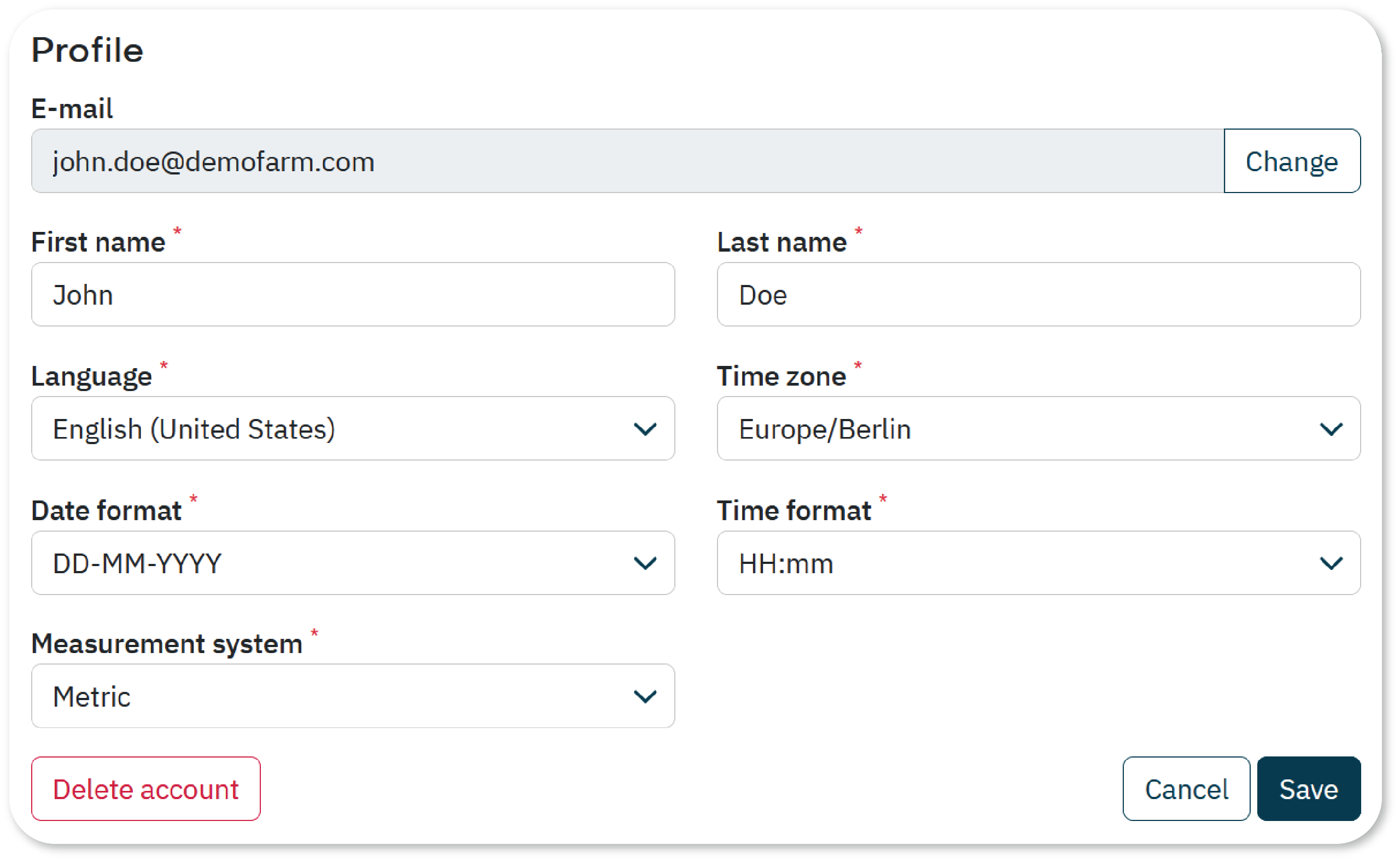Click the Measurement system label text
Image resolution: width=1400 pixels, height=862 pixels.
(166, 644)
